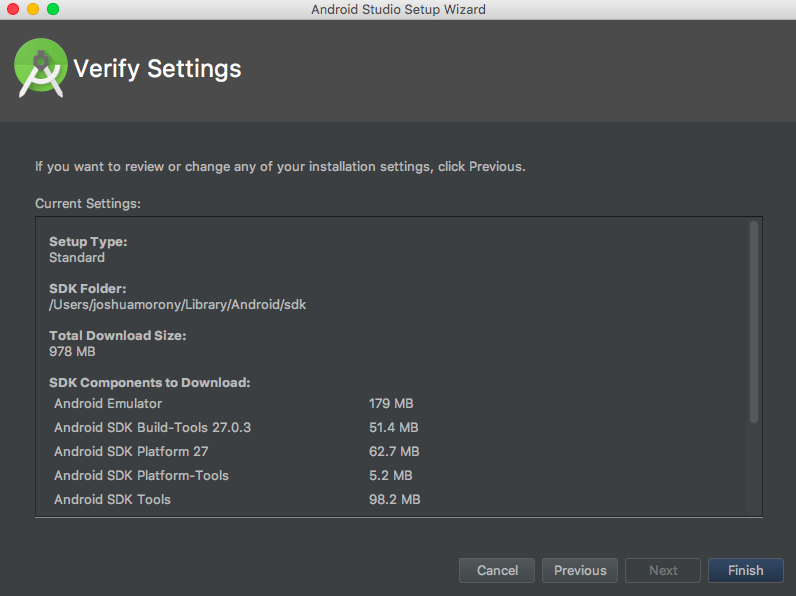
Task: Click the Total Download Size label
Action: [x=118, y=336]
